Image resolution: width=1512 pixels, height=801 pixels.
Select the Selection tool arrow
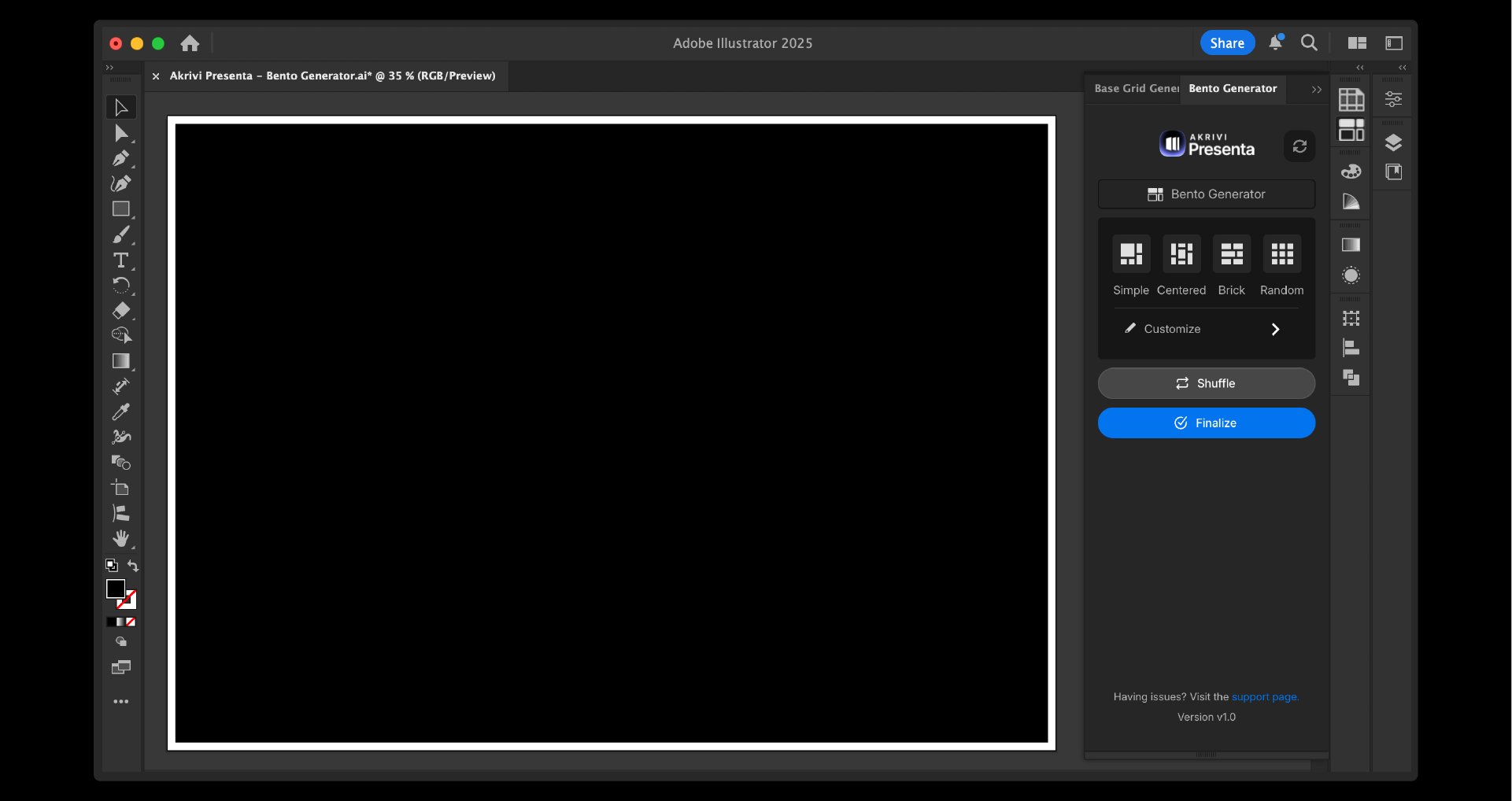pyautogui.click(x=121, y=107)
